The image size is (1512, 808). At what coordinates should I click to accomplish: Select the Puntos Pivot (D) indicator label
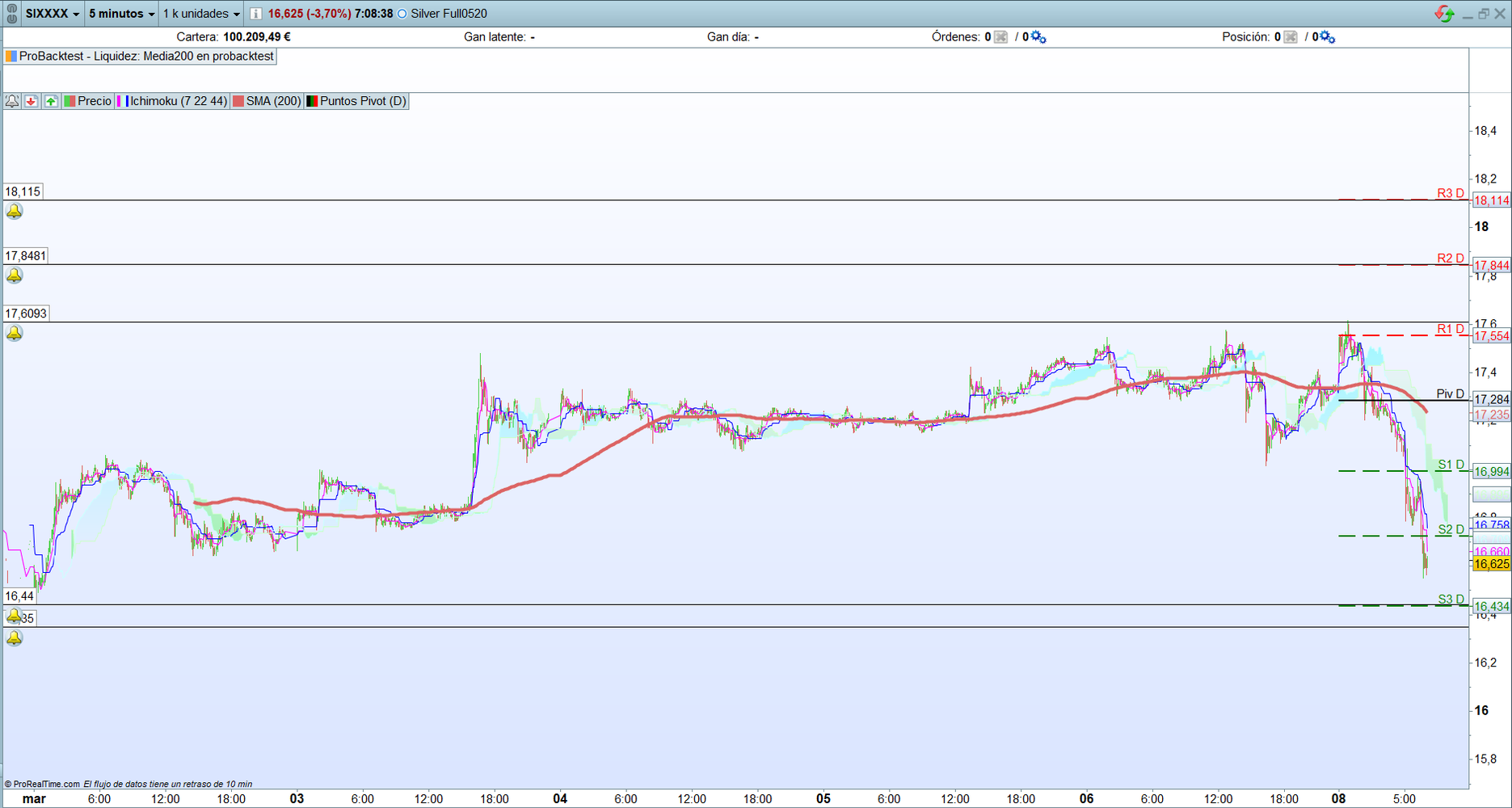[362, 101]
